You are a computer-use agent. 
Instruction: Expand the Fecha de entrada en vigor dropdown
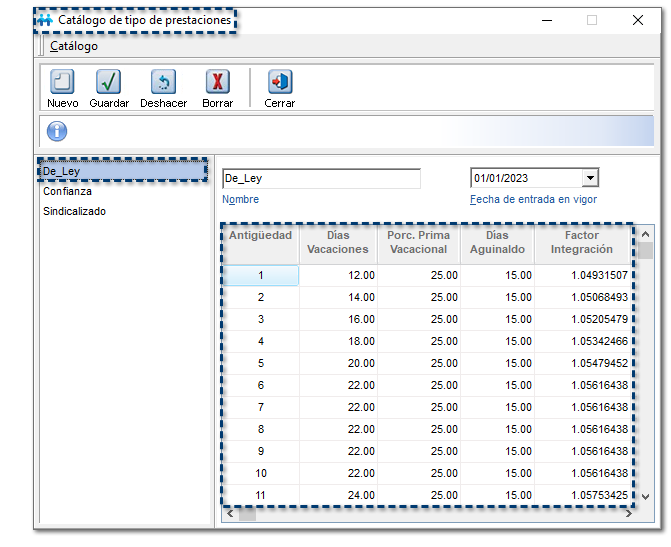[590, 178]
